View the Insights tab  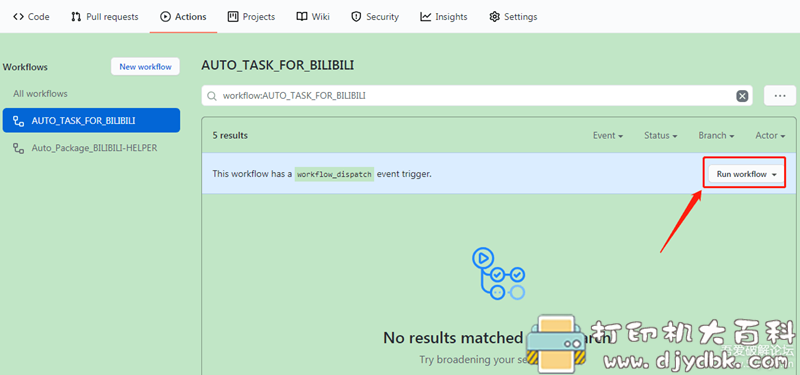coord(444,17)
